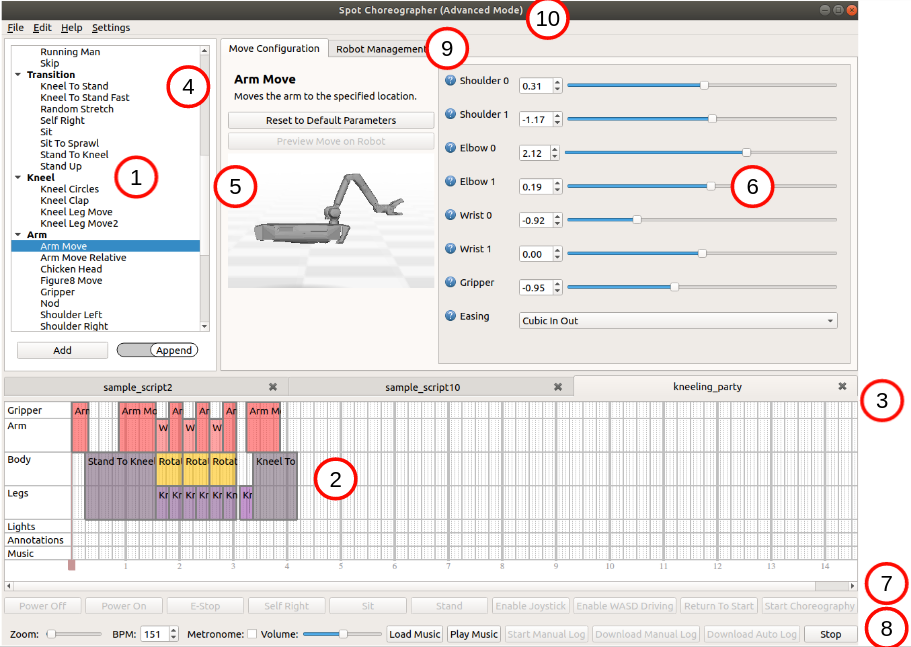Viewport: 911px width, 647px height.
Task: Switch to the Move Configuration tab
Action: [x=274, y=48]
